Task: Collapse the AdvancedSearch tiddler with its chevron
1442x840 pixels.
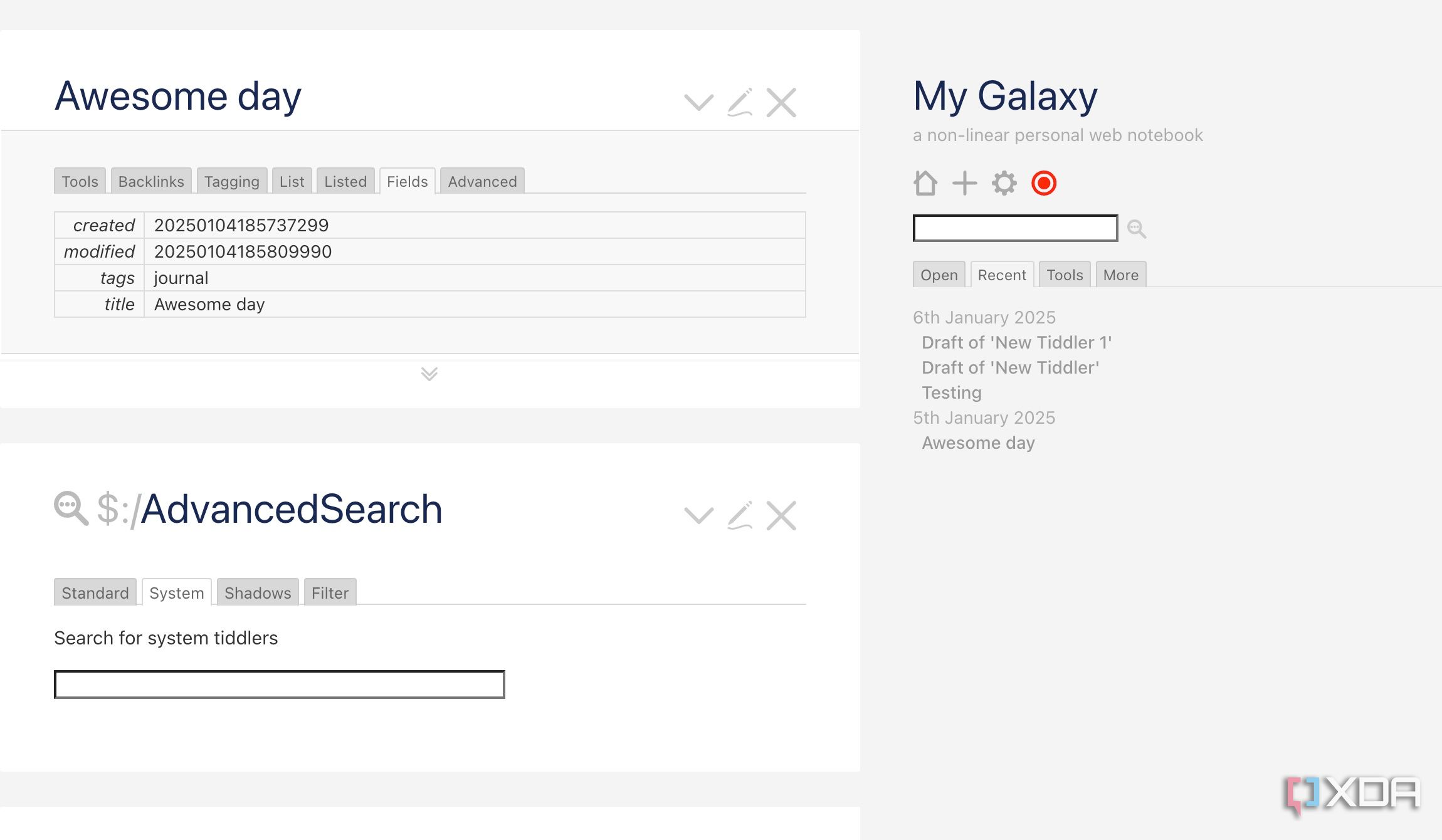Action: 699,516
